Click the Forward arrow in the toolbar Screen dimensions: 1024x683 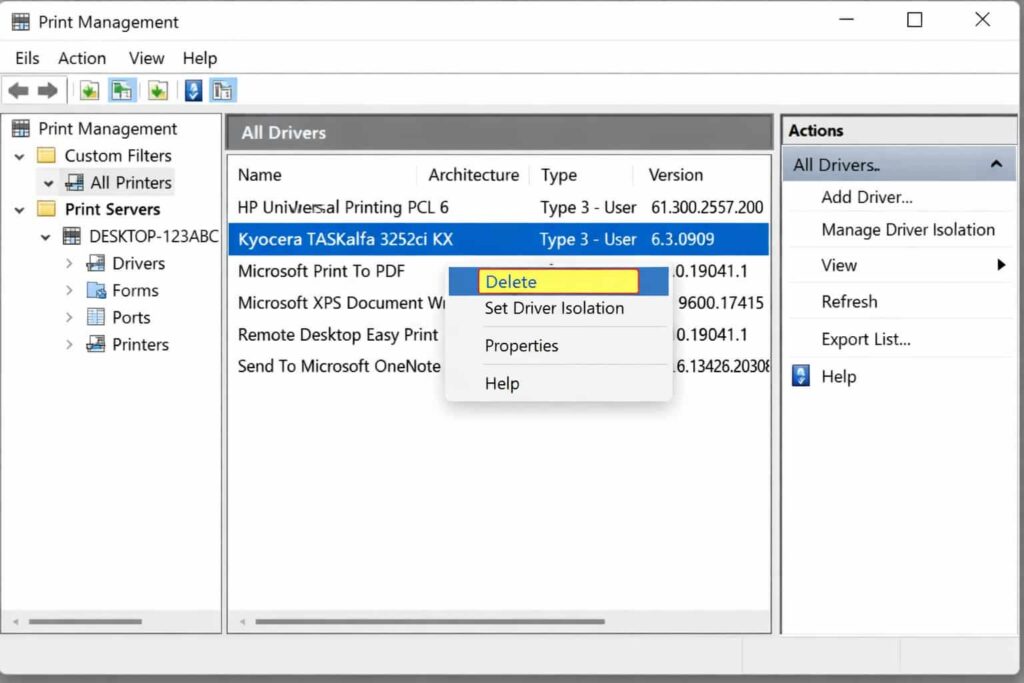[x=47, y=91]
